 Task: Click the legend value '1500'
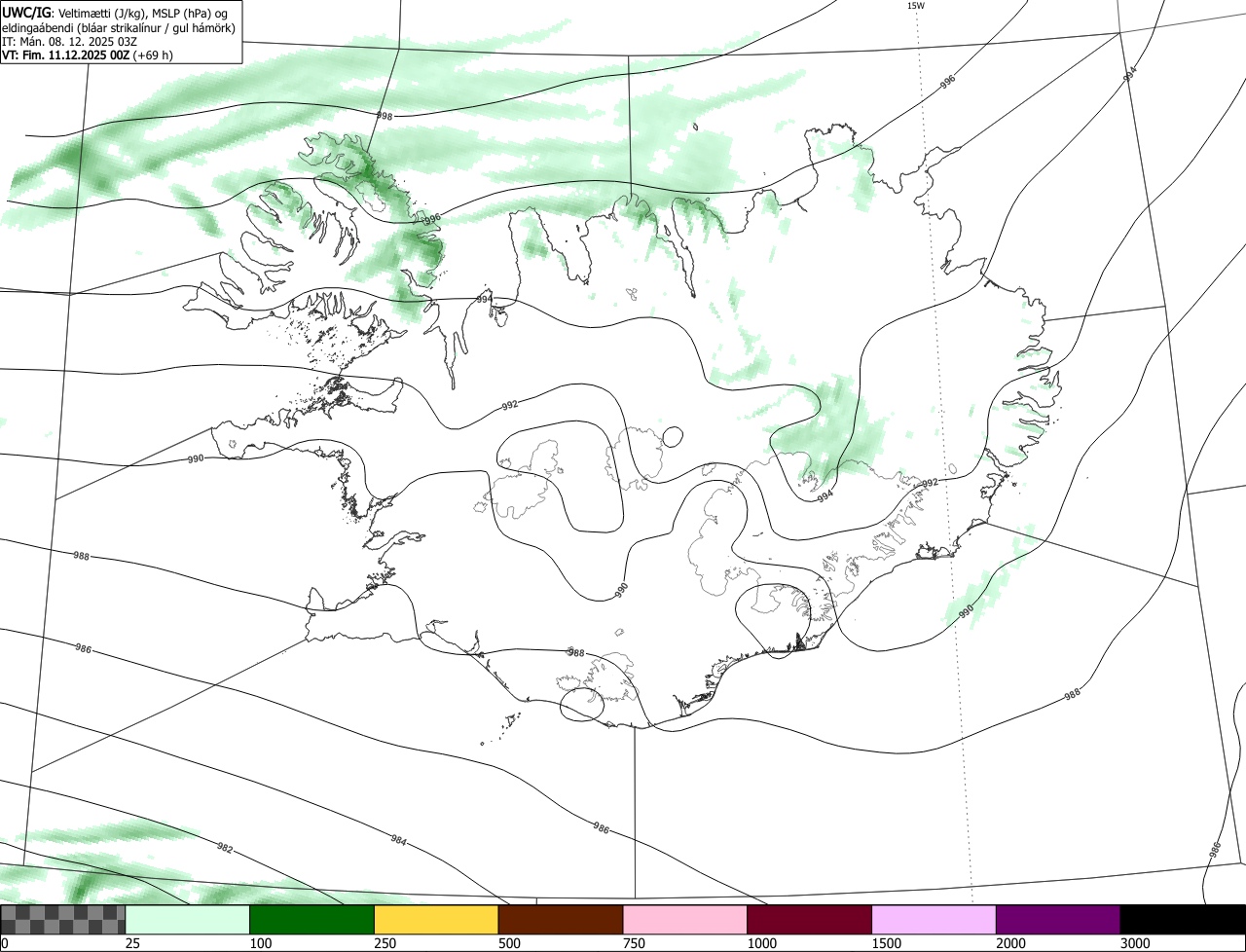(x=885, y=943)
